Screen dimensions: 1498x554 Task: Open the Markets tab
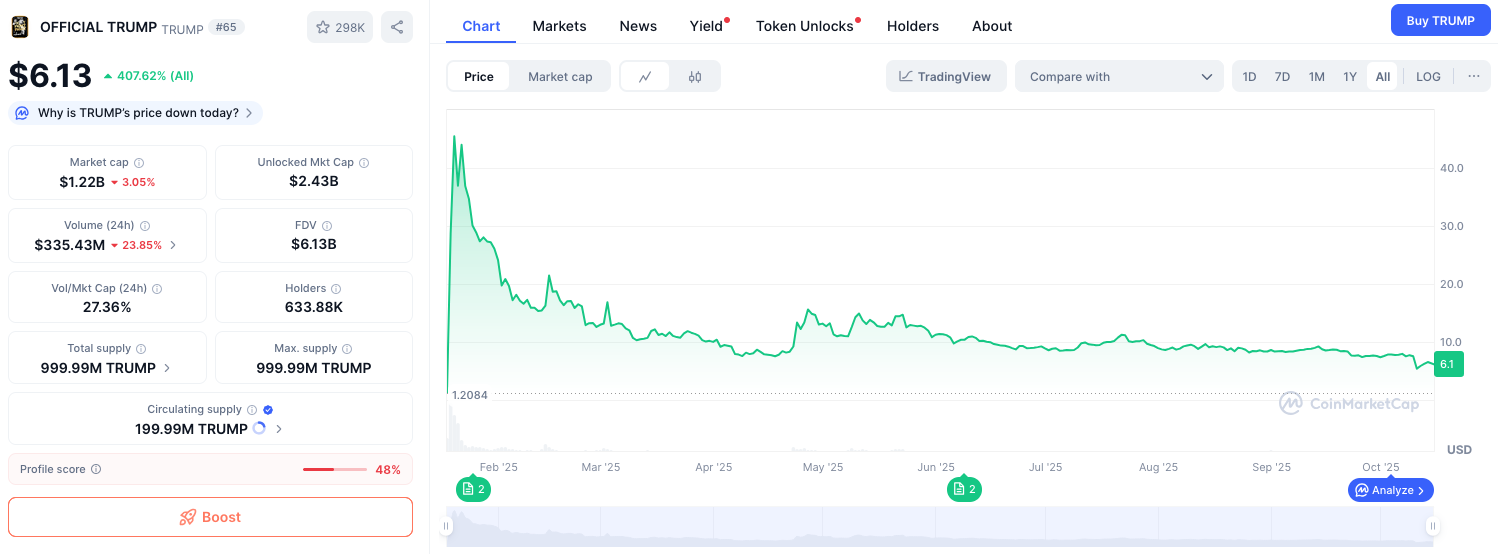point(559,26)
